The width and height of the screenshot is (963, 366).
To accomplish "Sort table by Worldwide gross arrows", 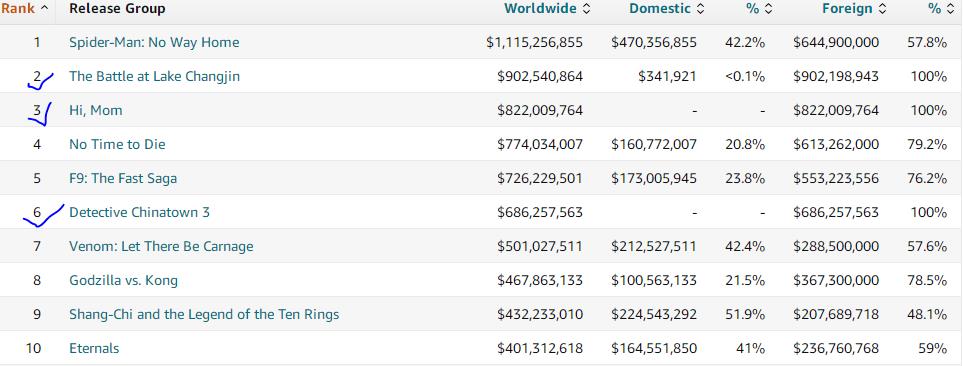I will point(586,9).
